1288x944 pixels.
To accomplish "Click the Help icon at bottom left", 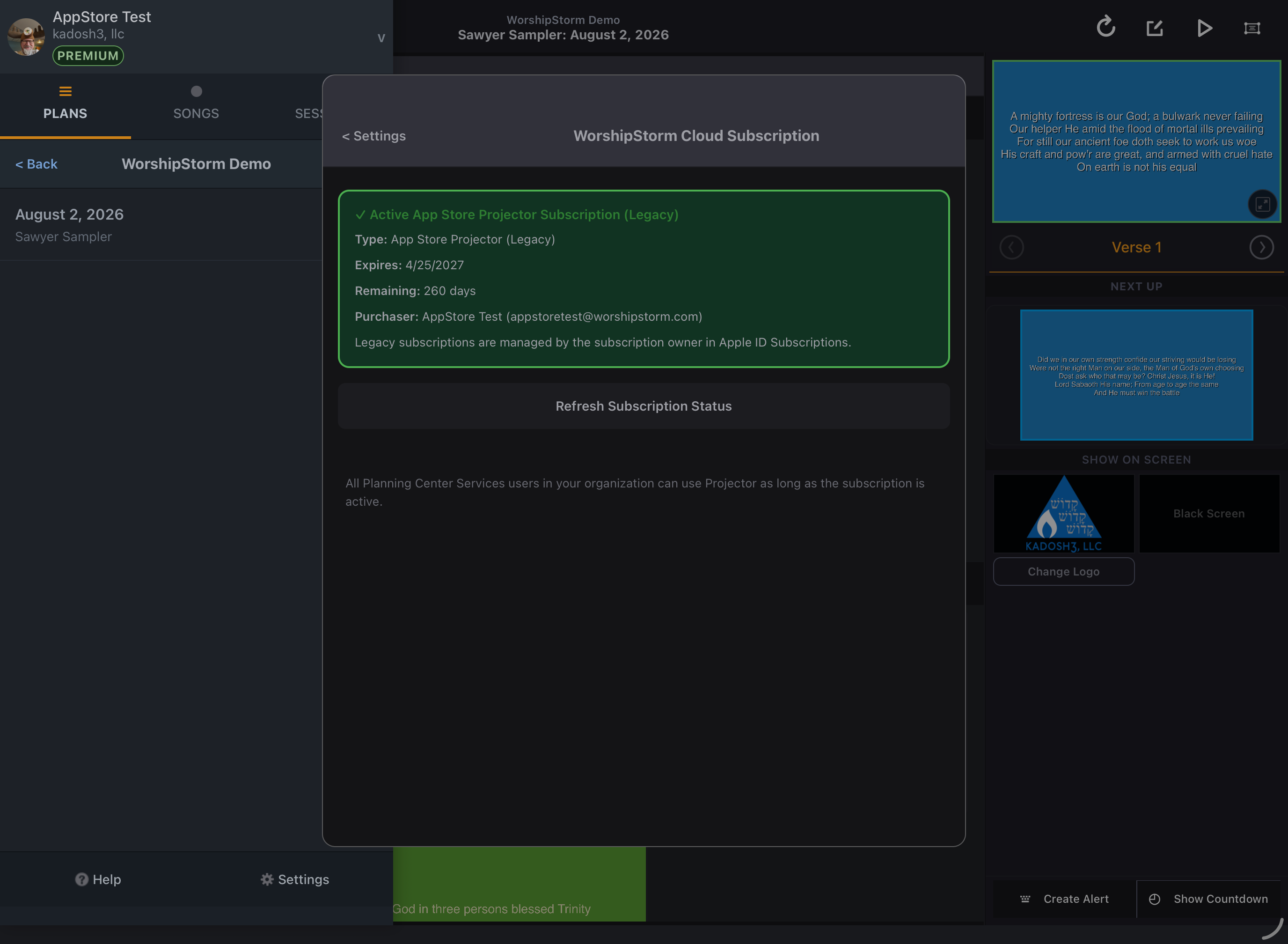I will [x=82, y=879].
